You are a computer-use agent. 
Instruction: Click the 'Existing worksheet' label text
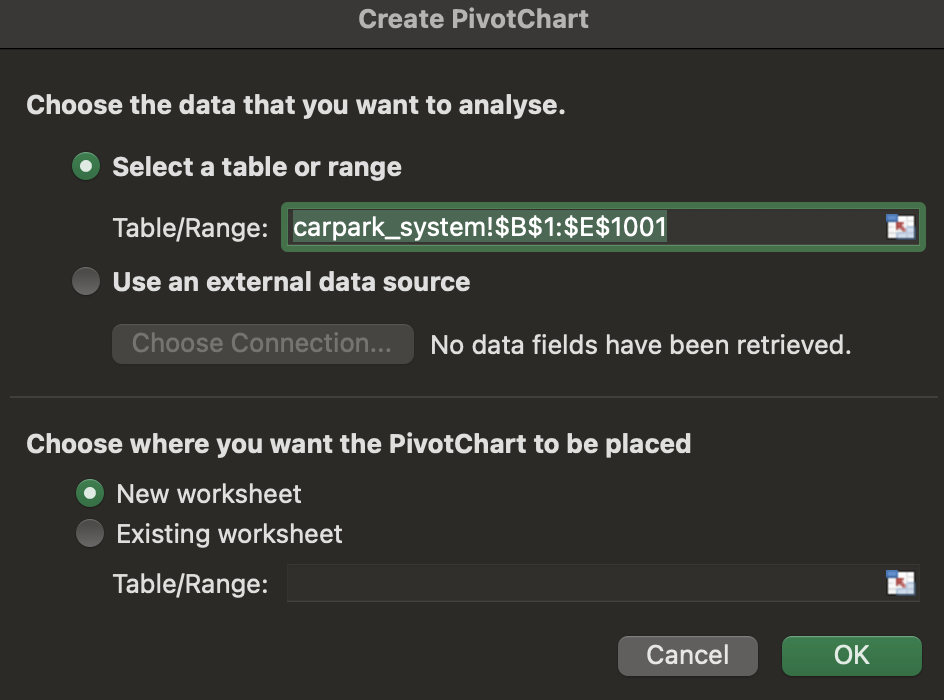point(229,534)
